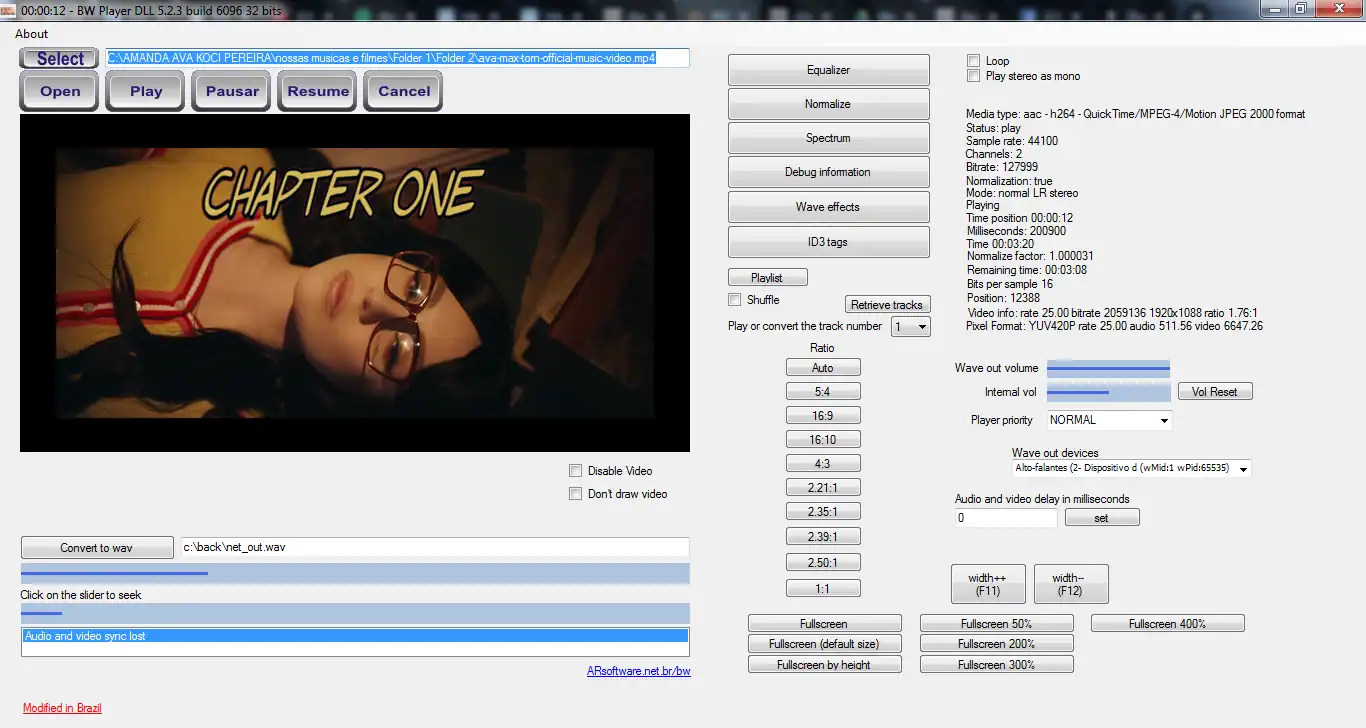Click Fullscreen 300%

[x=997, y=665]
